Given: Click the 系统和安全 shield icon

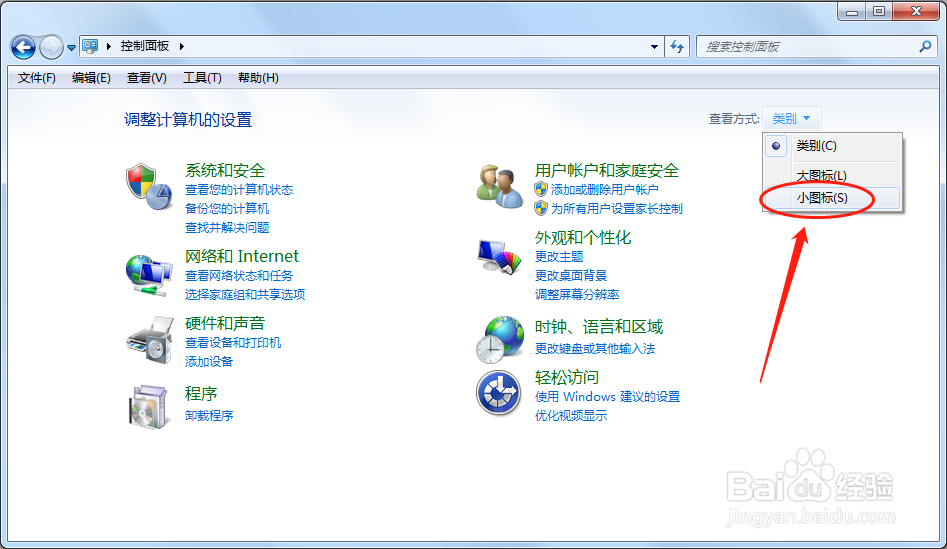Looking at the screenshot, I should coord(149,186).
